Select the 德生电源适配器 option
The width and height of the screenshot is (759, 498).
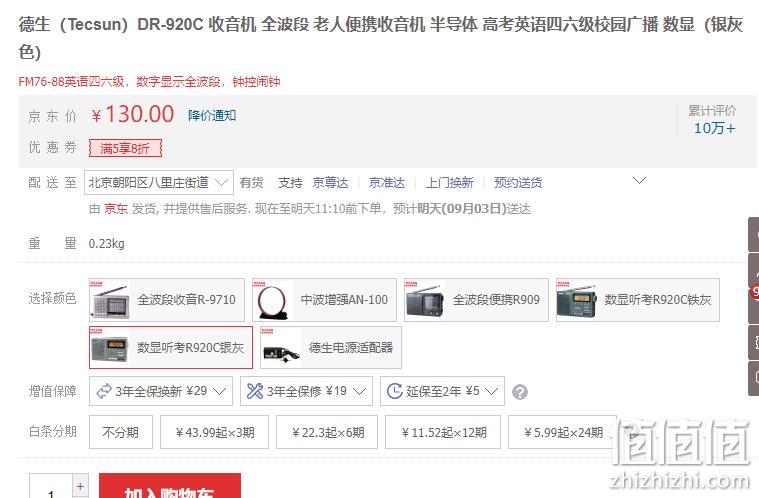pos(331,347)
